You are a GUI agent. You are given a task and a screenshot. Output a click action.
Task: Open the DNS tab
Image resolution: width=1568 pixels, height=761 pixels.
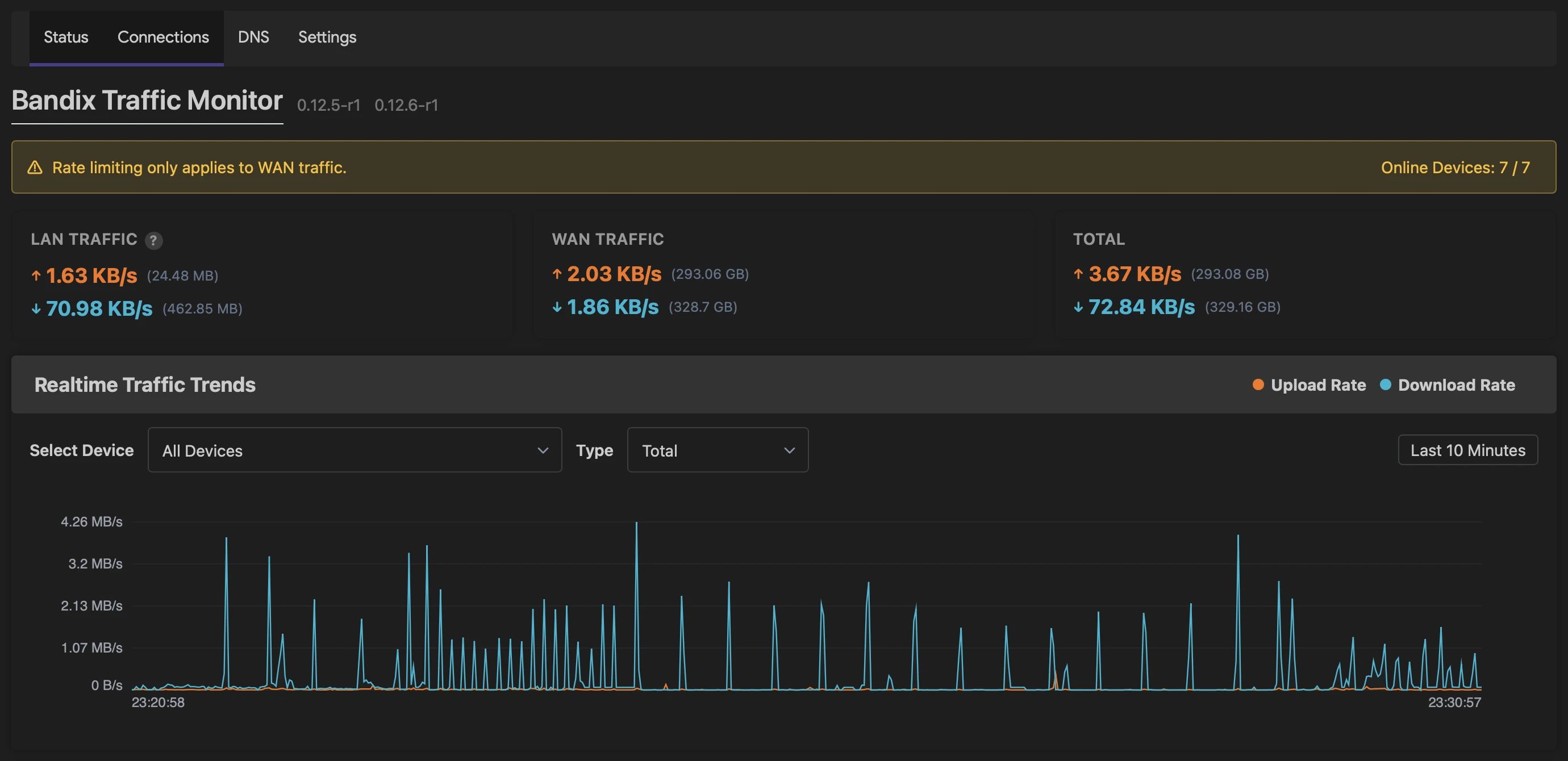click(253, 37)
